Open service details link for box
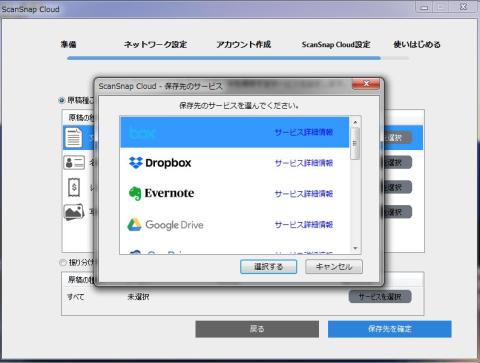The width and height of the screenshot is (480, 363). 304,132
